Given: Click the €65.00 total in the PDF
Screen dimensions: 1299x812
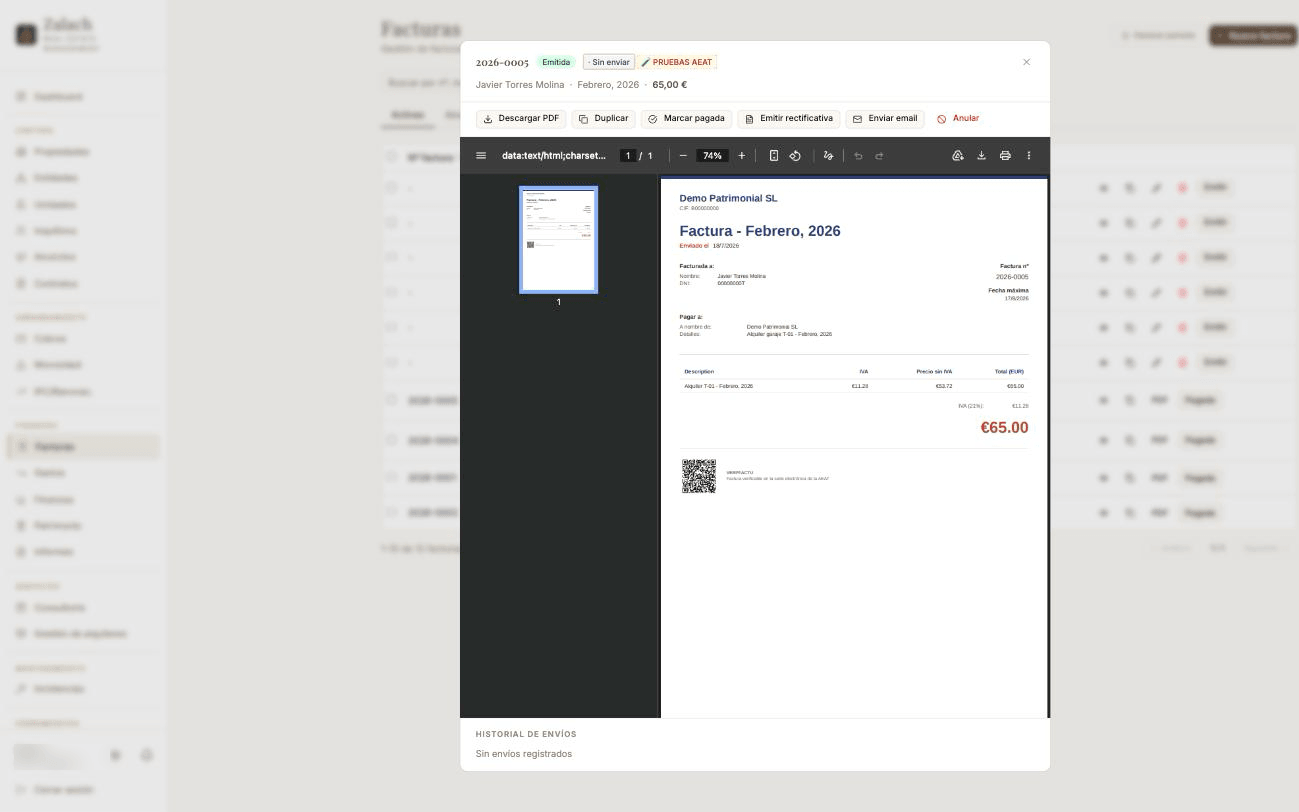Looking at the screenshot, I should (1004, 427).
